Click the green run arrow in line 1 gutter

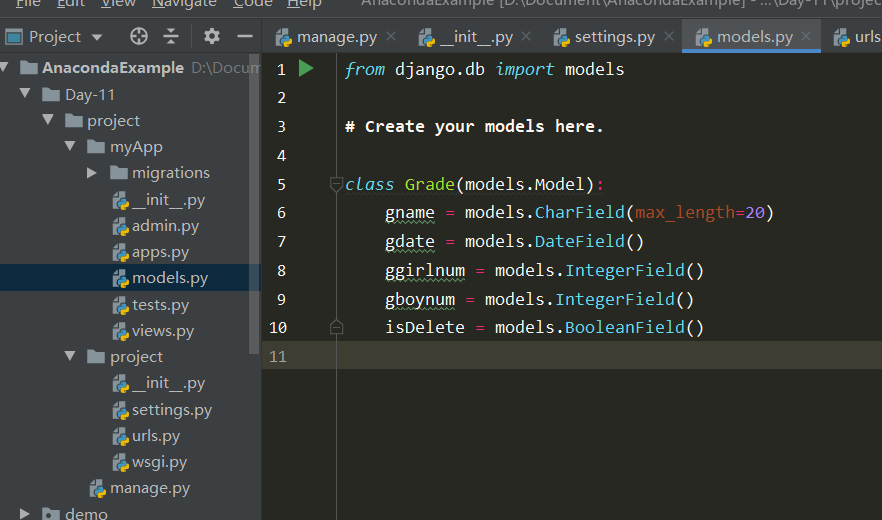pyautogui.click(x=306, y=69)
